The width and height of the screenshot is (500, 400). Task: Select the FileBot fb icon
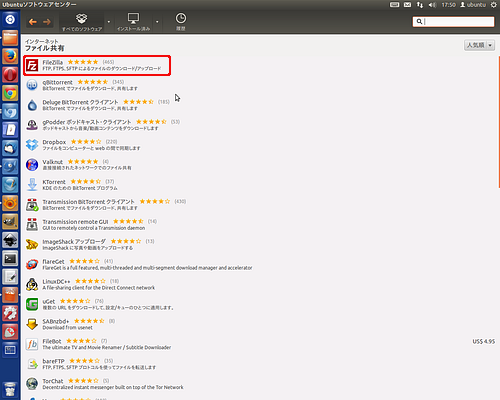[32, 344]
